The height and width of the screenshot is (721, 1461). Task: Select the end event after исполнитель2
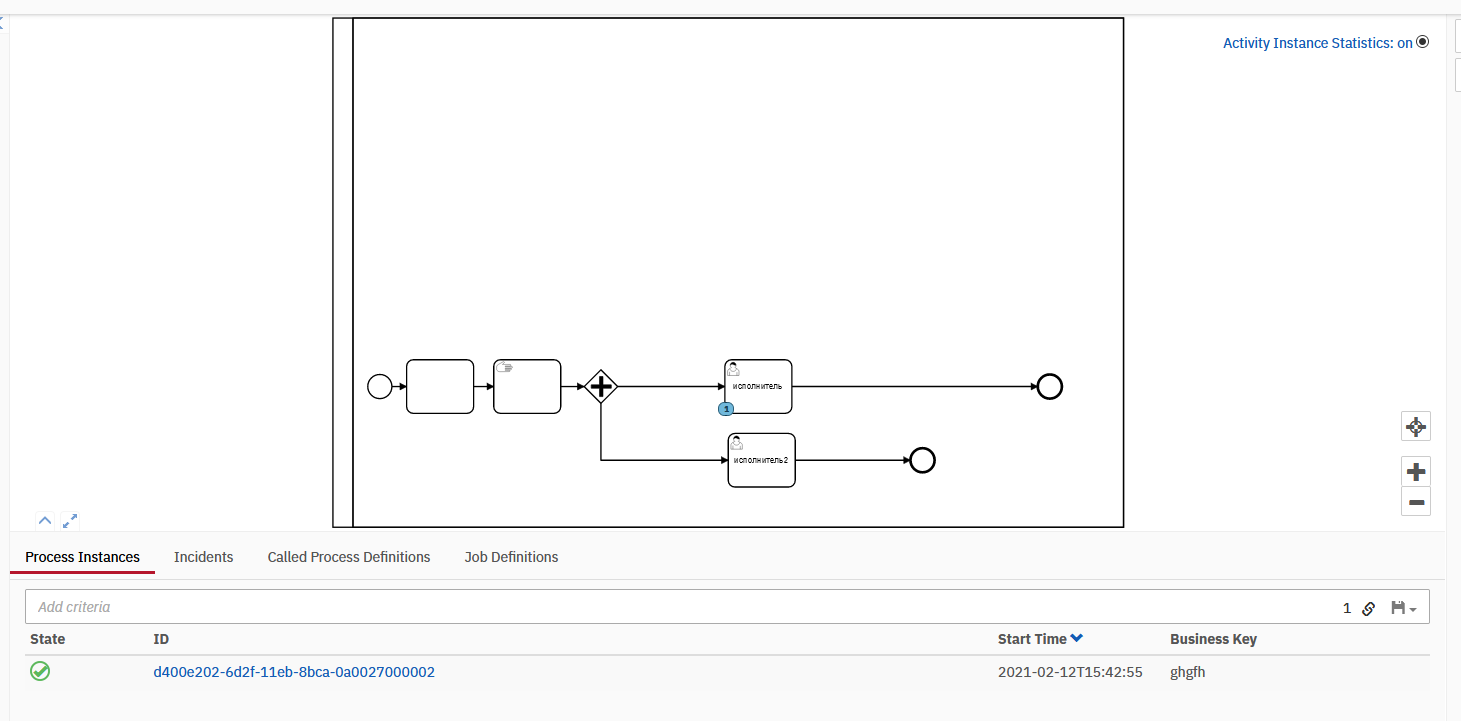tap(922, 460)
